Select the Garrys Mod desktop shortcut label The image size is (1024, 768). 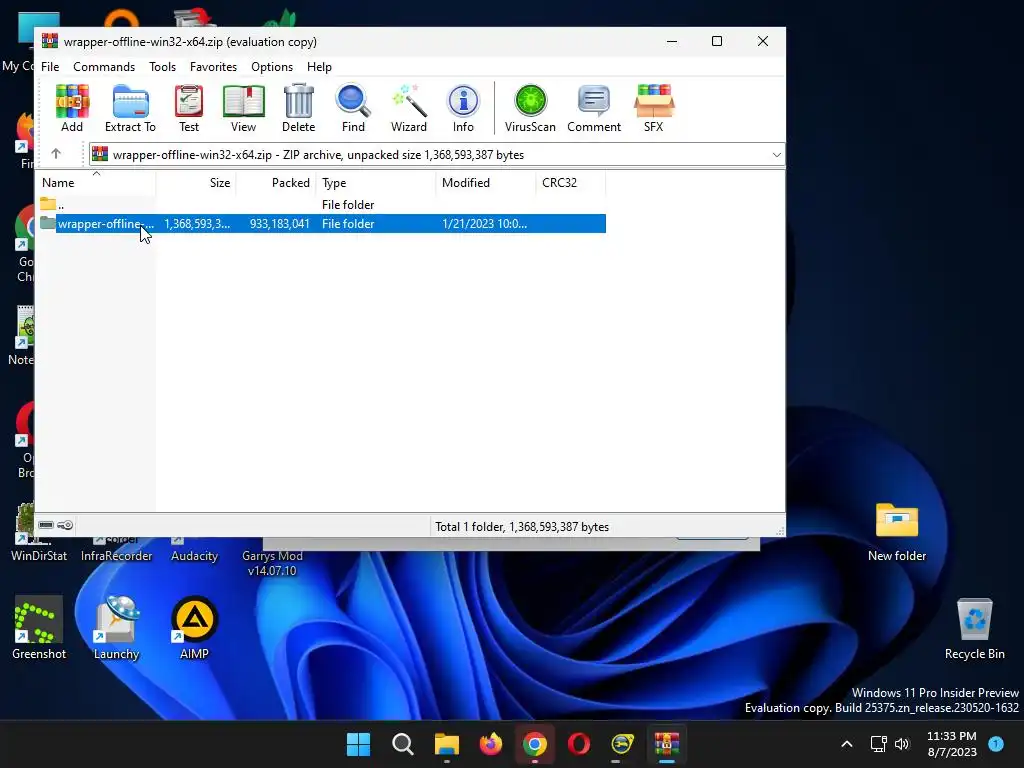tap(272, 563)
